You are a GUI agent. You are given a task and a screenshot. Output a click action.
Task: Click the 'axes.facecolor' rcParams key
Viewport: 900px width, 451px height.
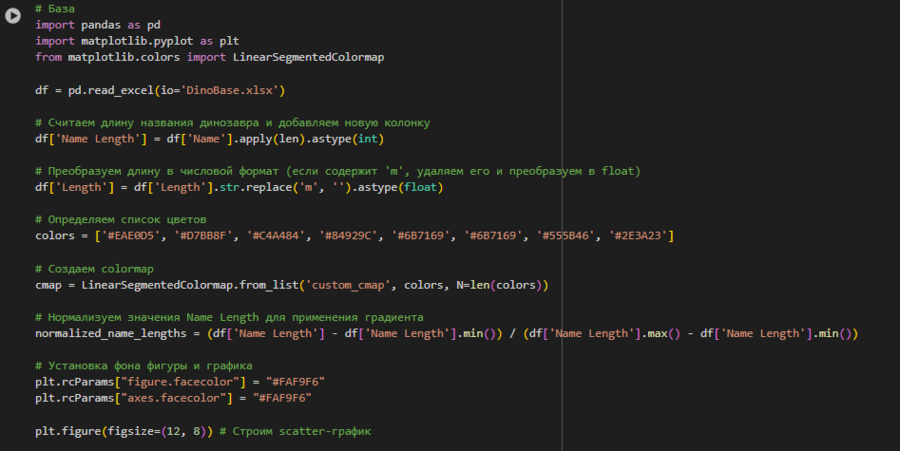[x=173, y=398]
